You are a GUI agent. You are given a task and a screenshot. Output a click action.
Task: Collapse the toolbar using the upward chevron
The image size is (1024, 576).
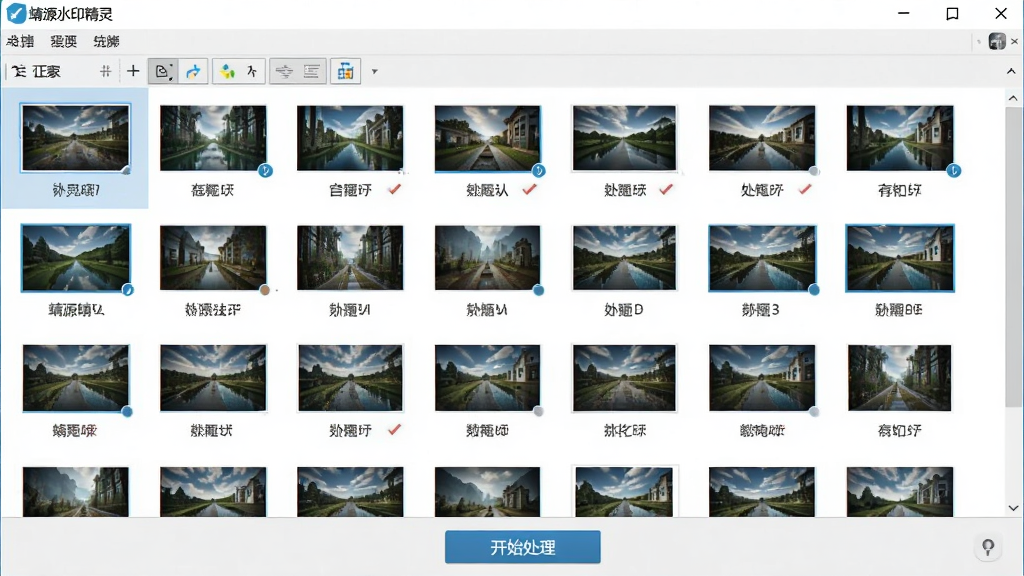pyautogui.click(x=1011, y=71)
